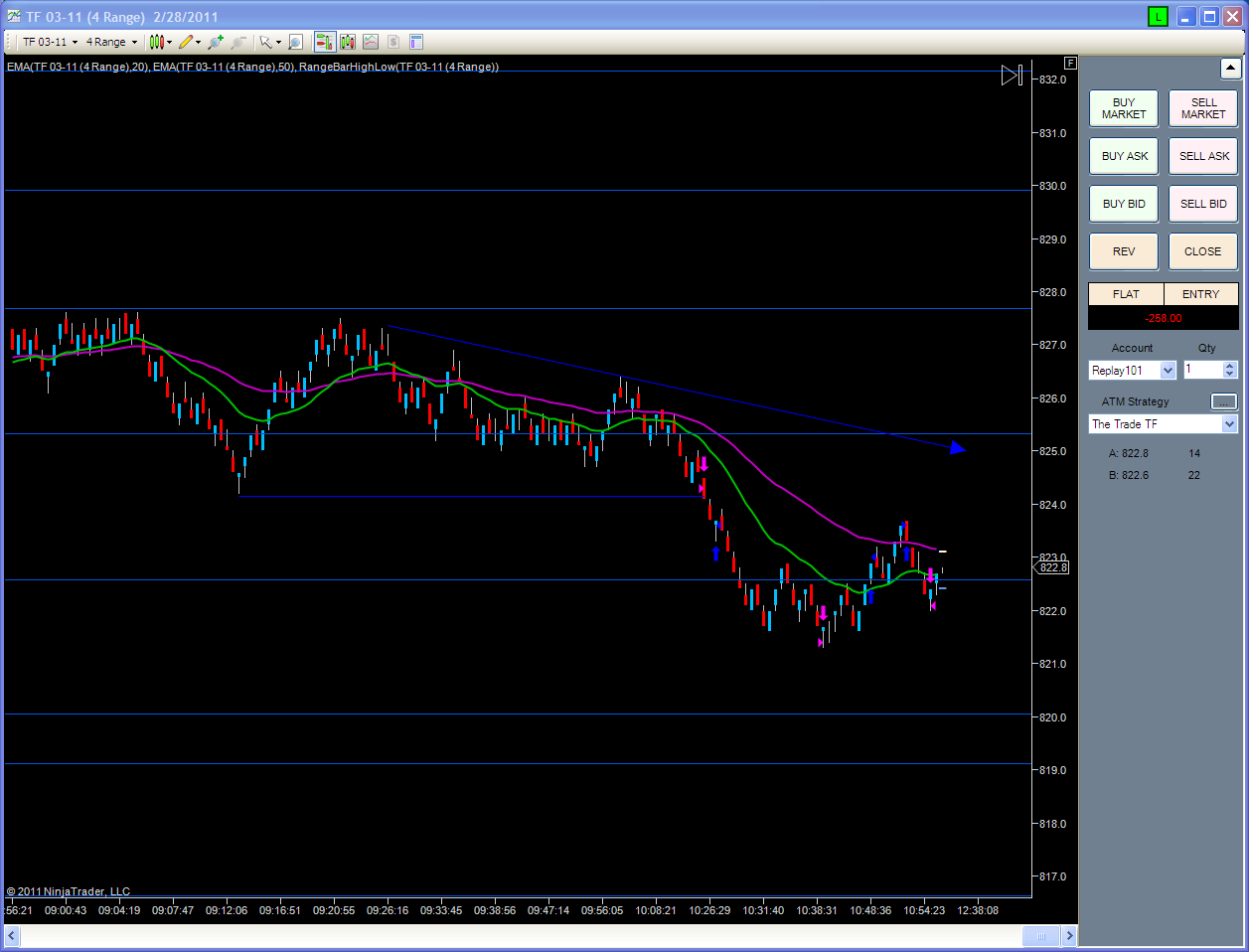Click the REV reverse position button
1249x952 pixels.
(1124, 251)
